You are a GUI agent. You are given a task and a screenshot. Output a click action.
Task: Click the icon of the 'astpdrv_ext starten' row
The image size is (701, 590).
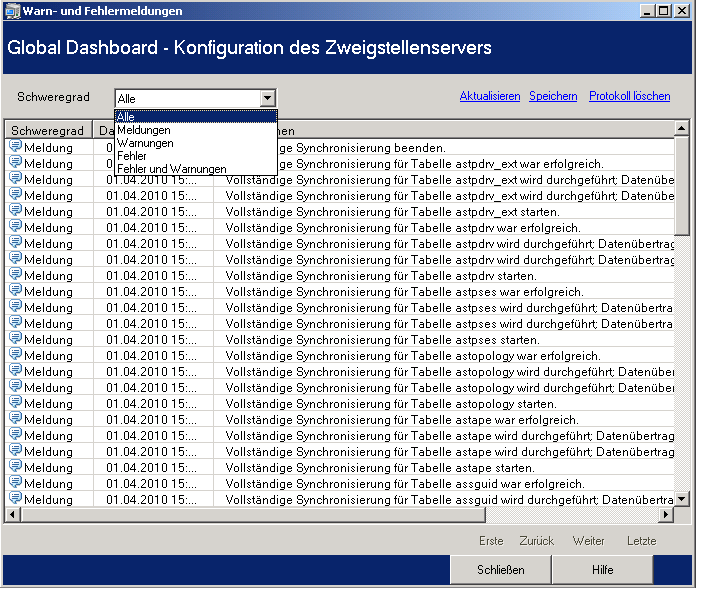point(15,211)
